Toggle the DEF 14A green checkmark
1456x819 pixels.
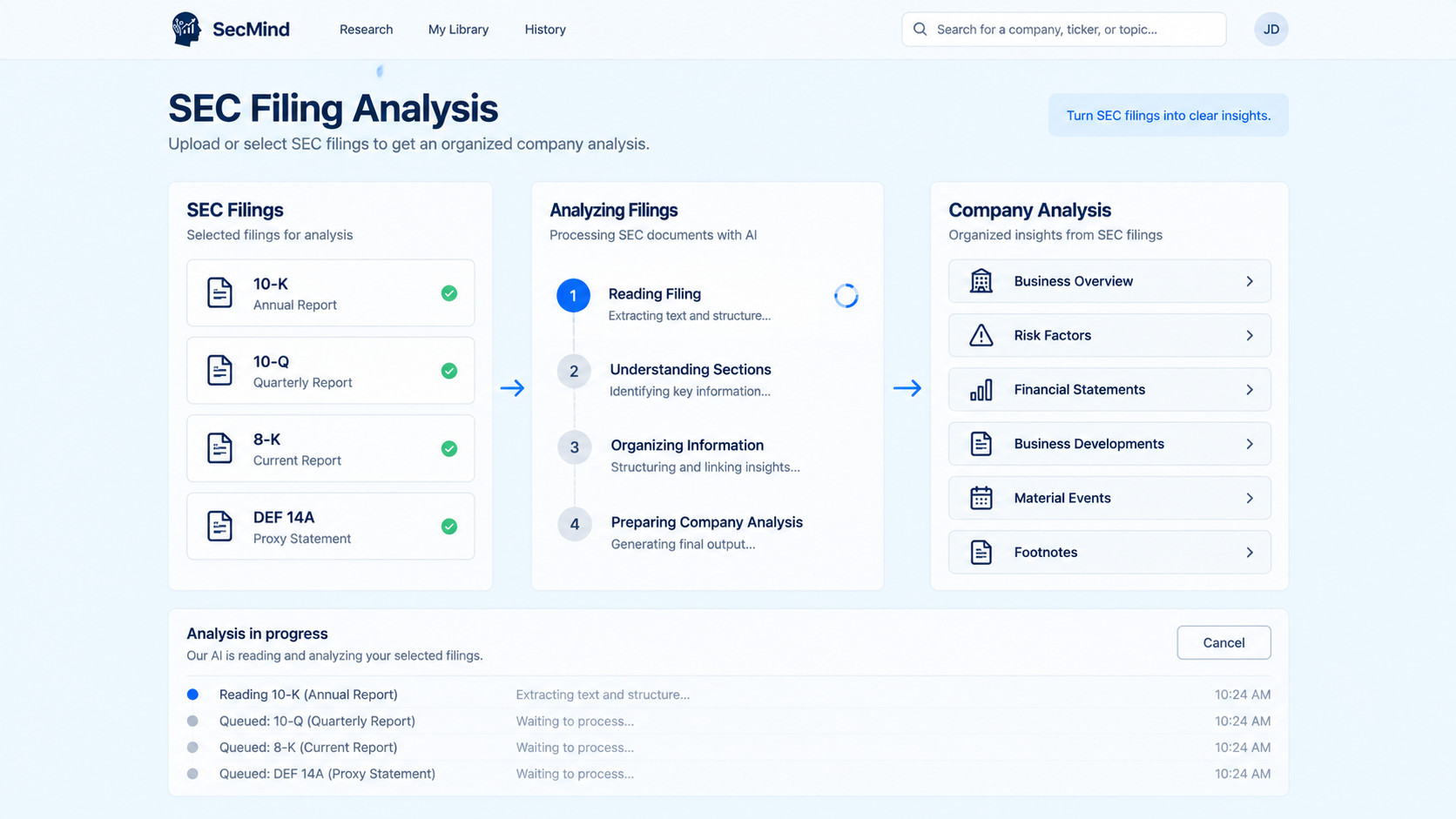(x=449, y=527)
